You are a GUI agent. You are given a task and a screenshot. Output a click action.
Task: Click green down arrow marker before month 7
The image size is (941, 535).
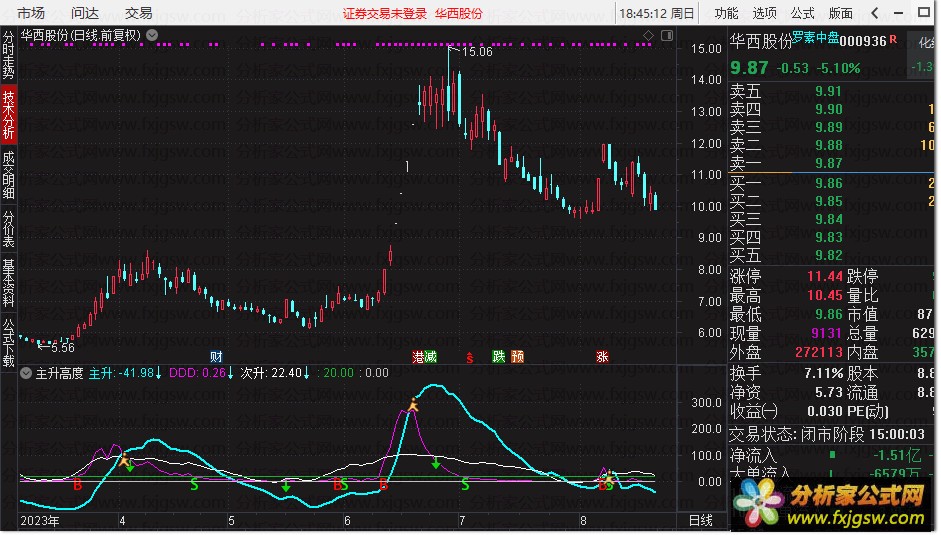[x=436, y=463]
